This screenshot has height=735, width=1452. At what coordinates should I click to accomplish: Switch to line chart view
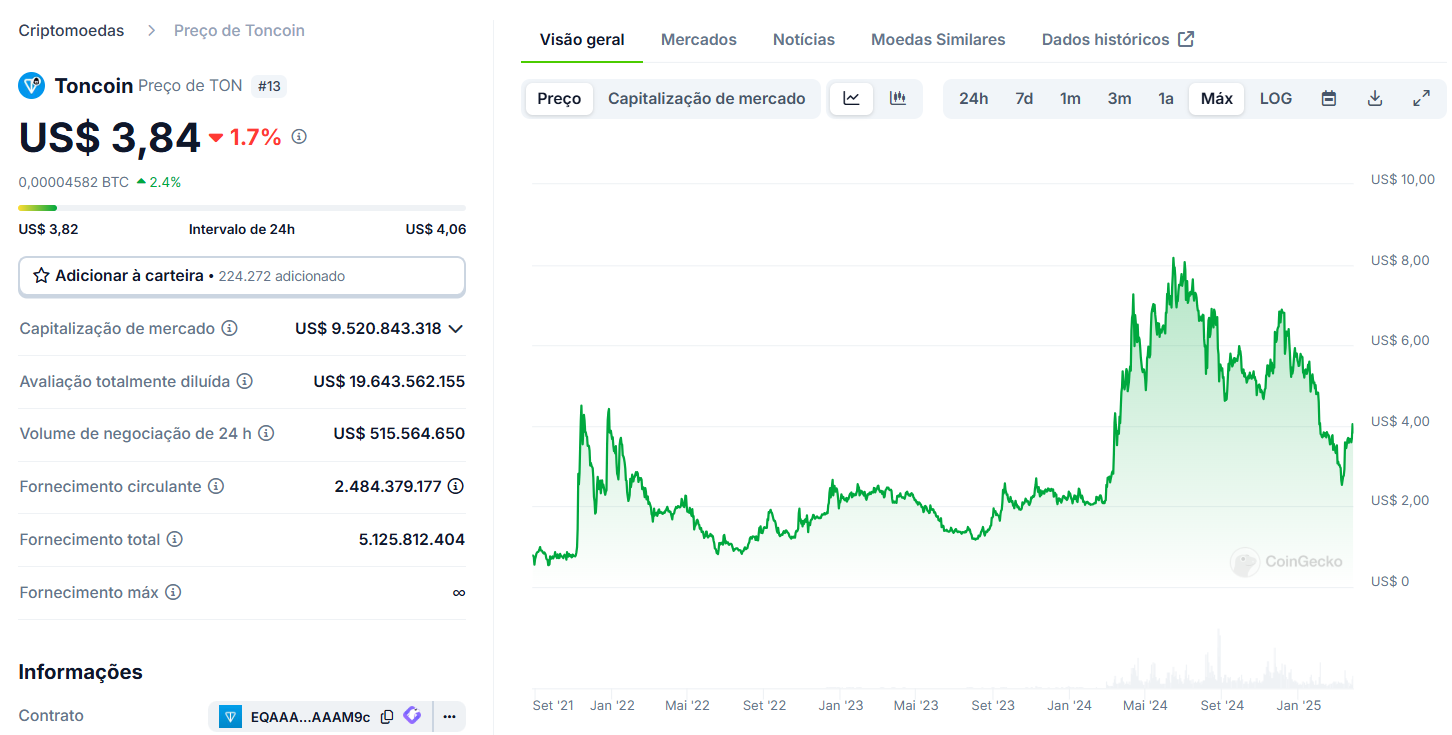[852, 99]
